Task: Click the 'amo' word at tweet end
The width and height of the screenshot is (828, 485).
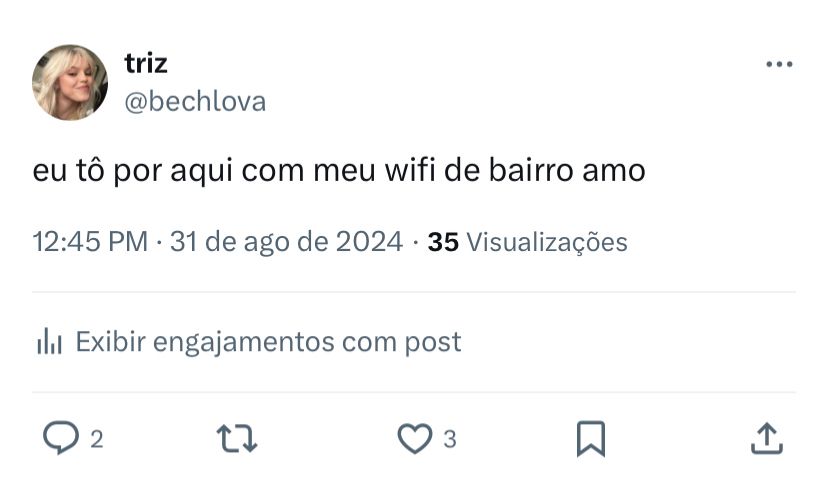Action: point(614,172)
